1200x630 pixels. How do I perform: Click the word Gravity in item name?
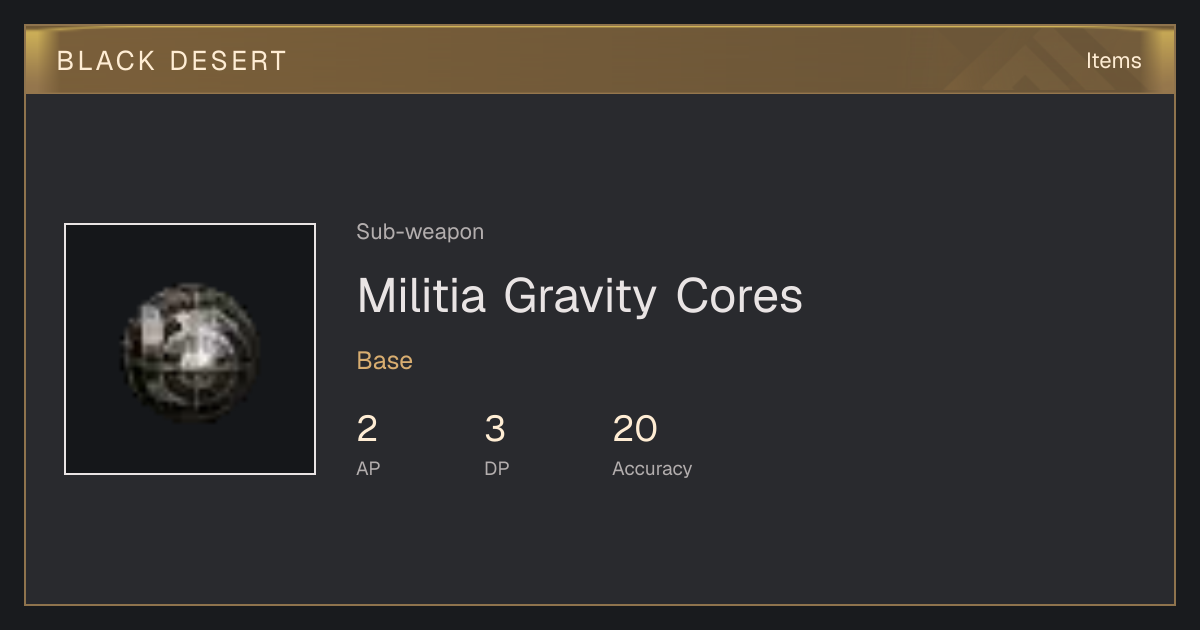(581, 298)
